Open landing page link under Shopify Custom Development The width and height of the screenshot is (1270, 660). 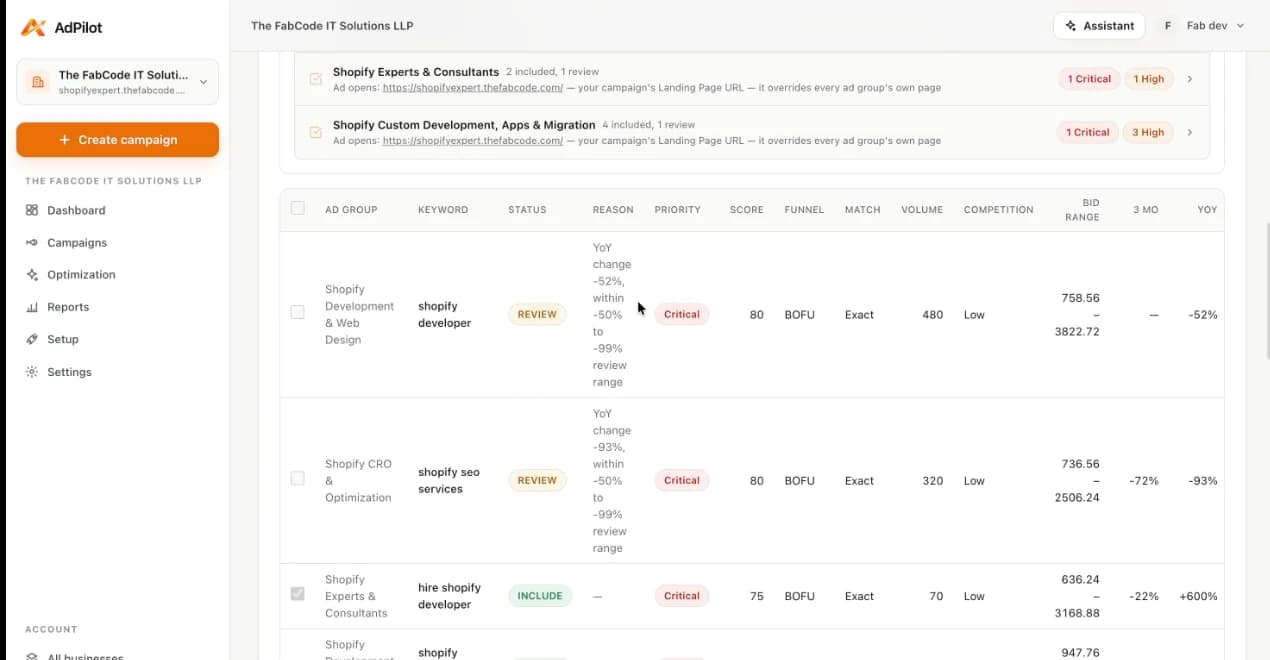473,141
